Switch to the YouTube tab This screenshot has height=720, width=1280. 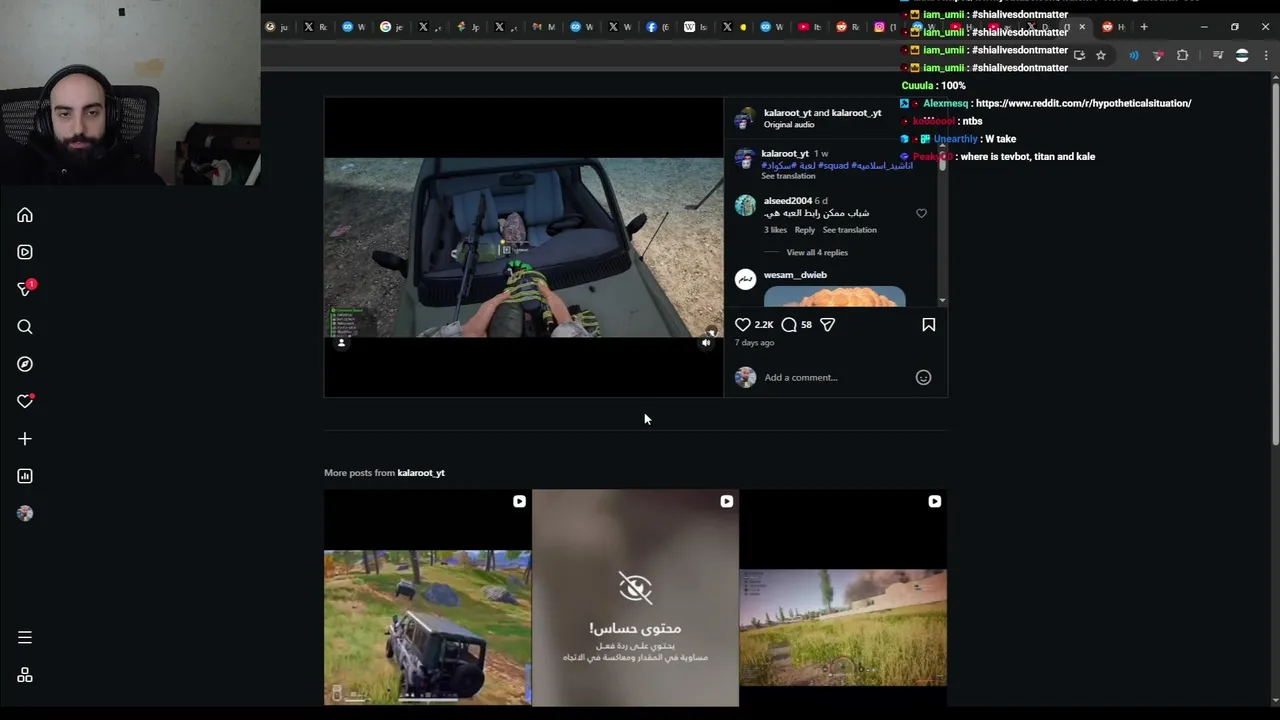[809, 27]
